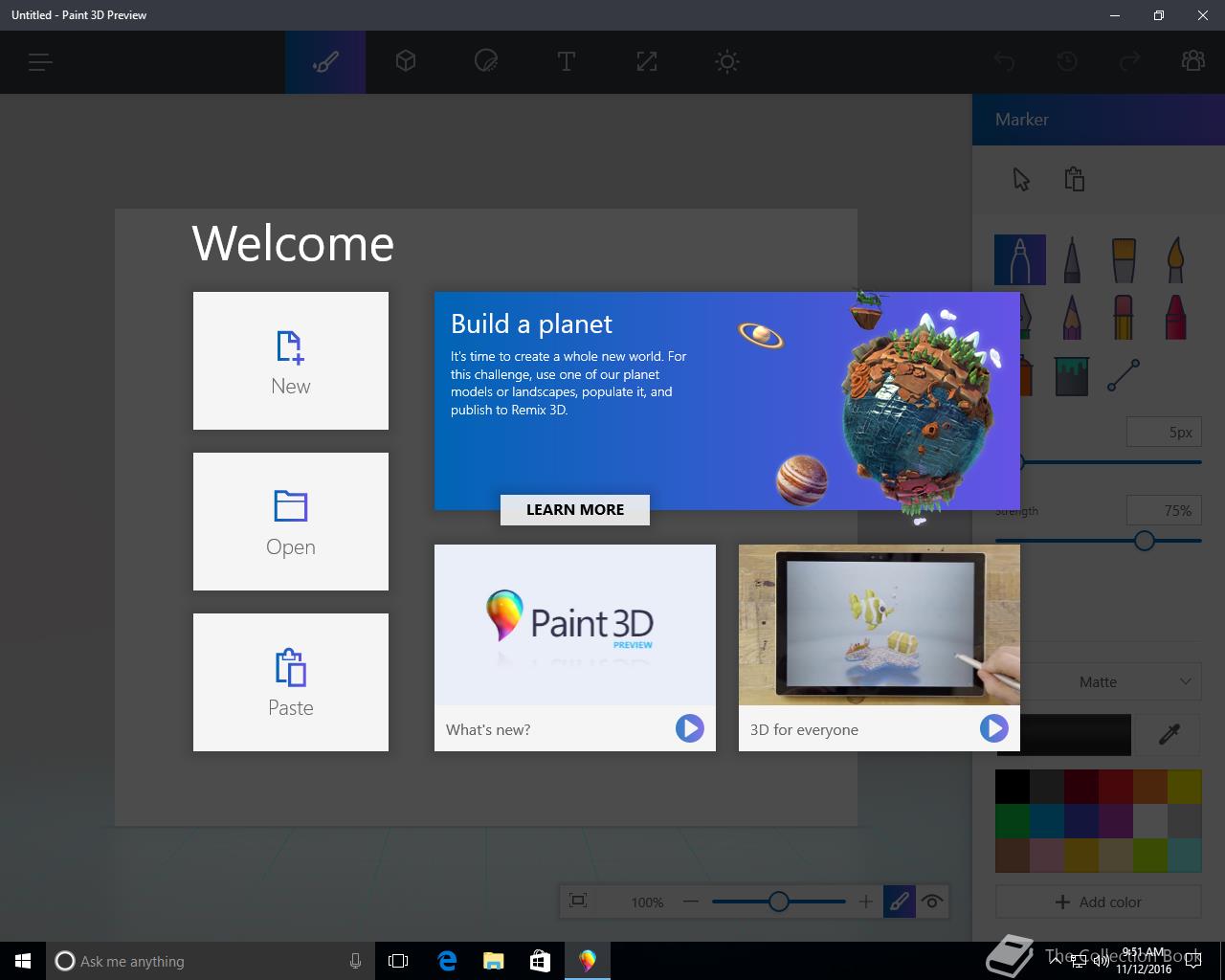
Task: Open the Stickers tab
Action: click(x=486, y=62)
